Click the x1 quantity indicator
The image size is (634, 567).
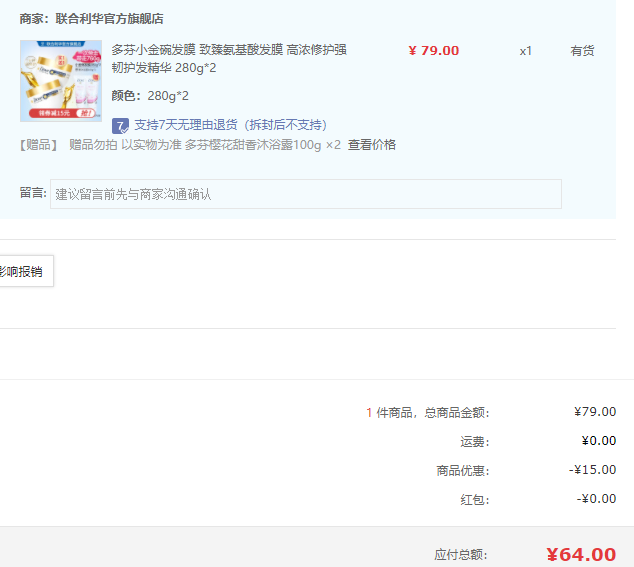526,51
